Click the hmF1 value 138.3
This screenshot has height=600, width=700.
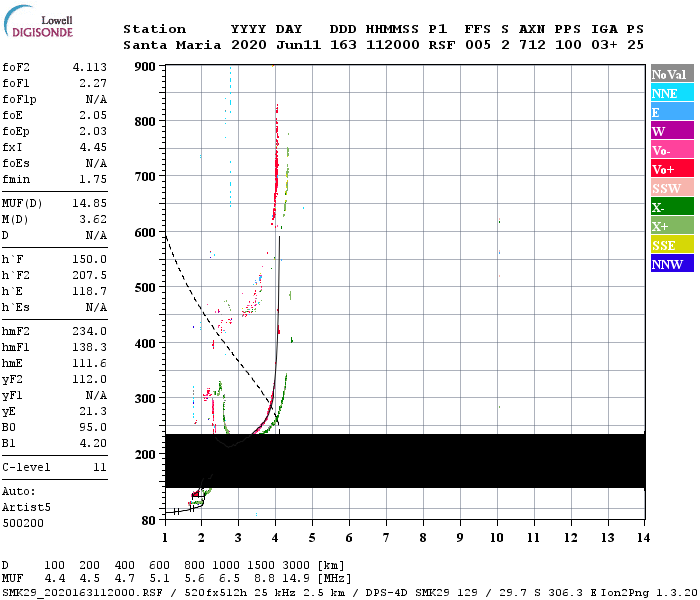(90, 347)
